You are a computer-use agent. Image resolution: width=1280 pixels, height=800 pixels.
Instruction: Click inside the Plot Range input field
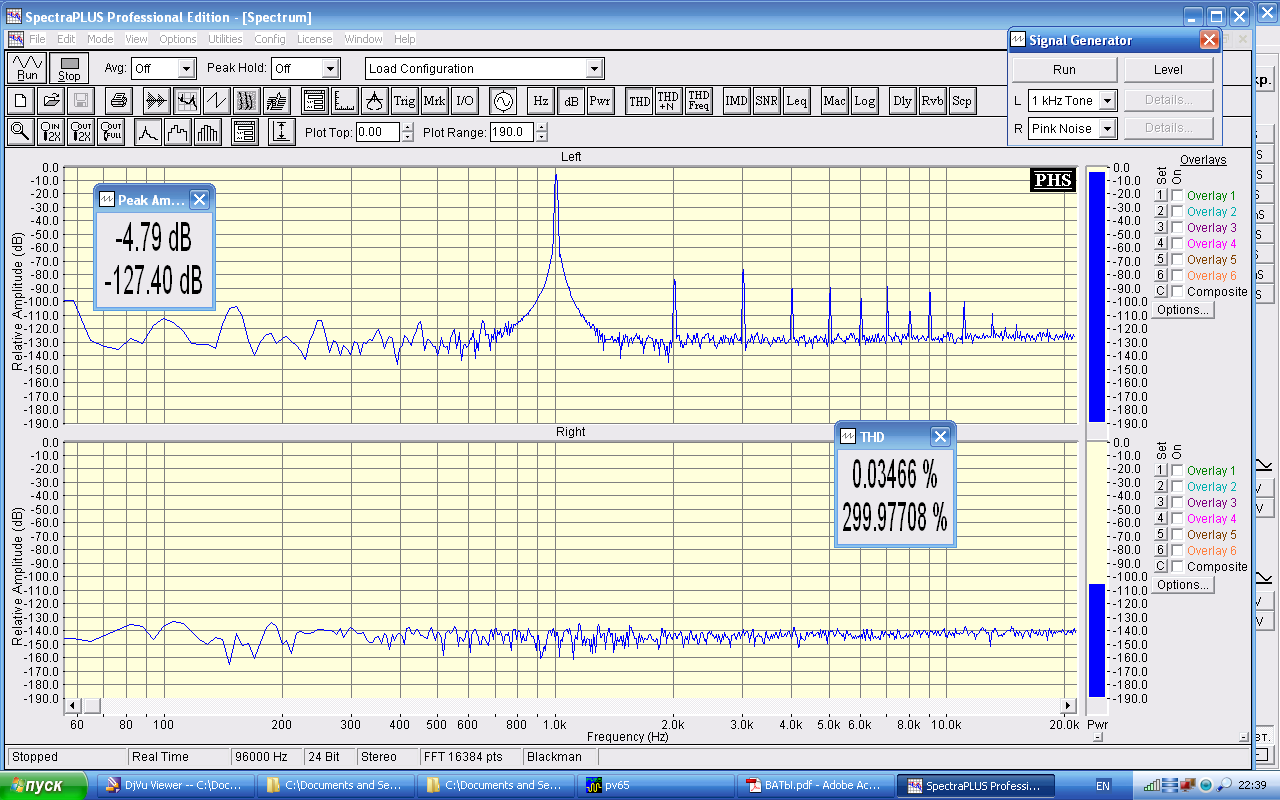point(511,132)
